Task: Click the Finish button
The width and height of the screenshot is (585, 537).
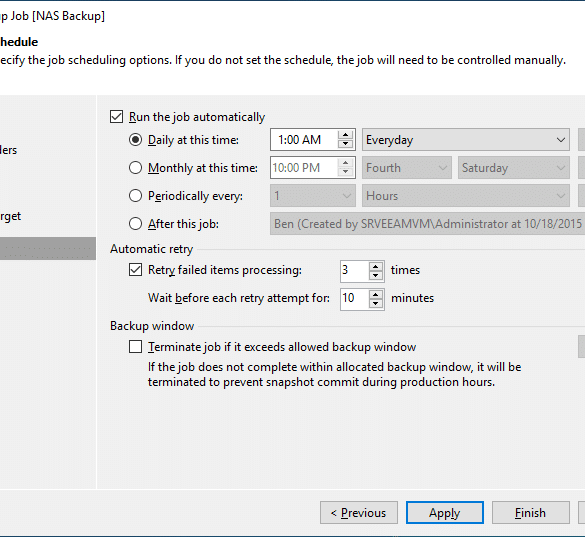Action: pos(531,513)
